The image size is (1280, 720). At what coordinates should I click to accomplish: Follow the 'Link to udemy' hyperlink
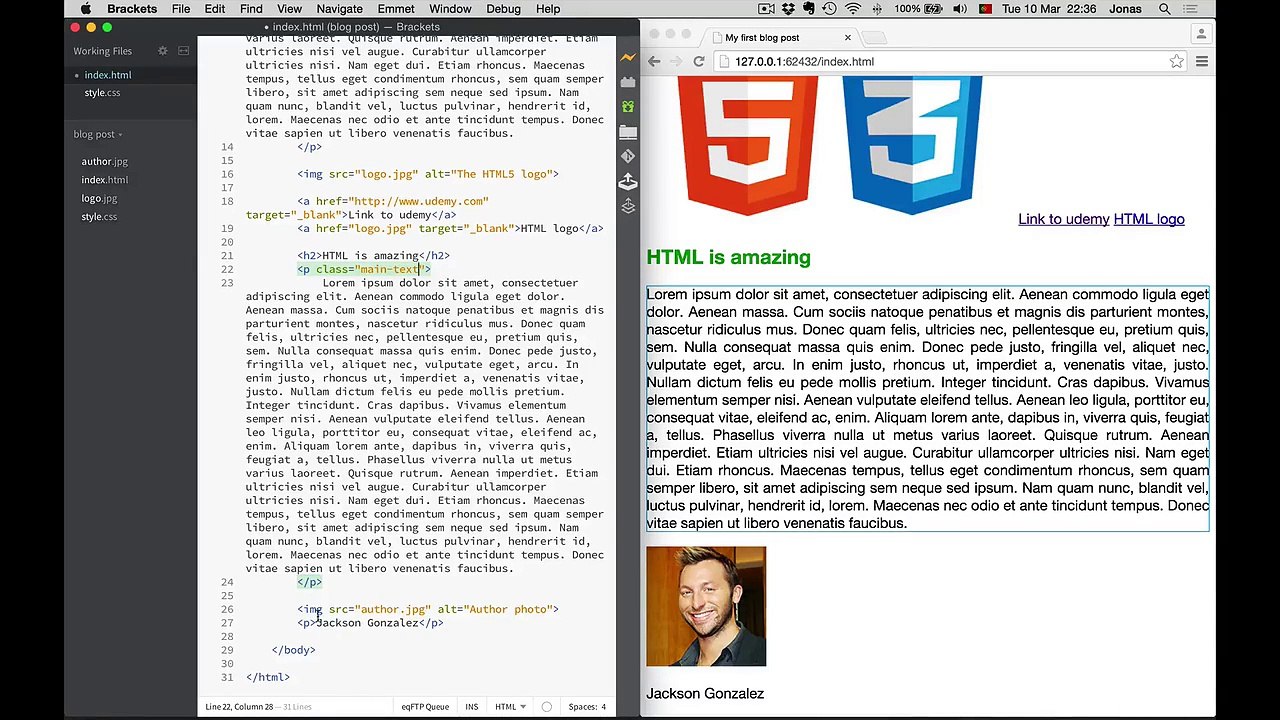1063,219
